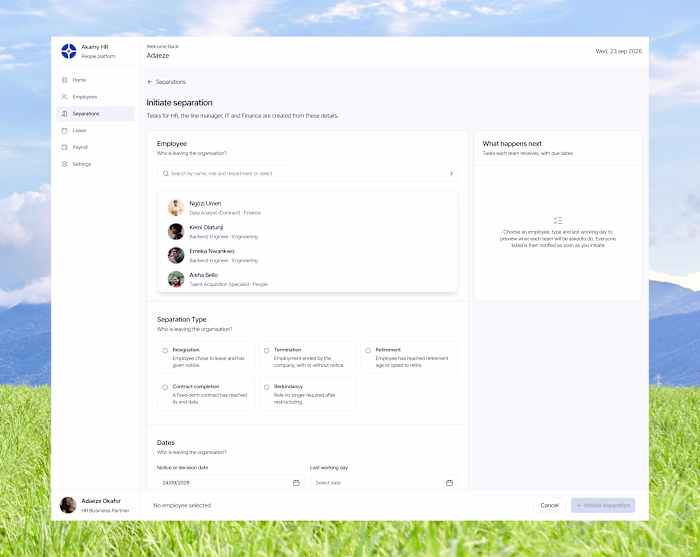Image resolution: width=700 pixels, height=557 pixels.
Task: Click the Separations book icon
Action: [x=64, y=114]
